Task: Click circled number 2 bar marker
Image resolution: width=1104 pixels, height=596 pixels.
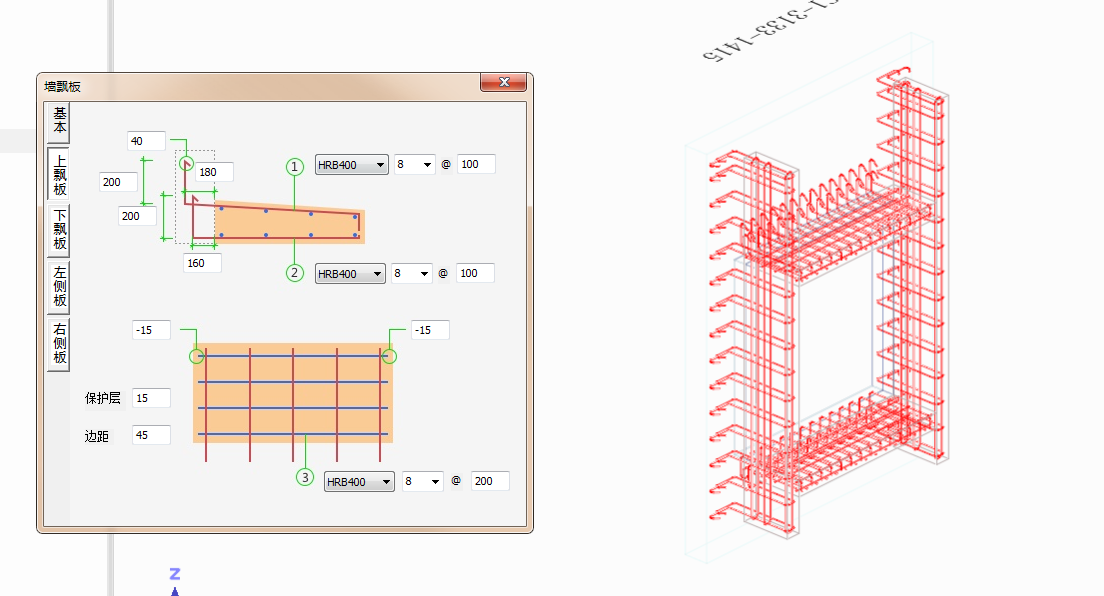Action: 295,273
